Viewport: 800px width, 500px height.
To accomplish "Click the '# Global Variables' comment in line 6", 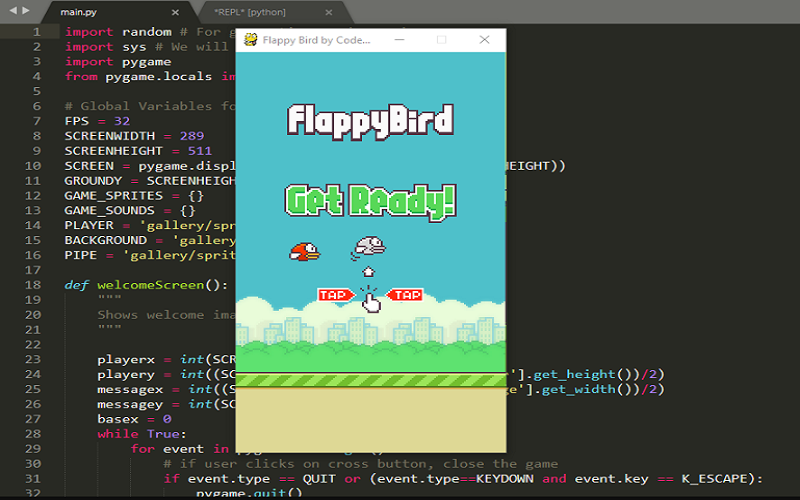I will 138,106.
